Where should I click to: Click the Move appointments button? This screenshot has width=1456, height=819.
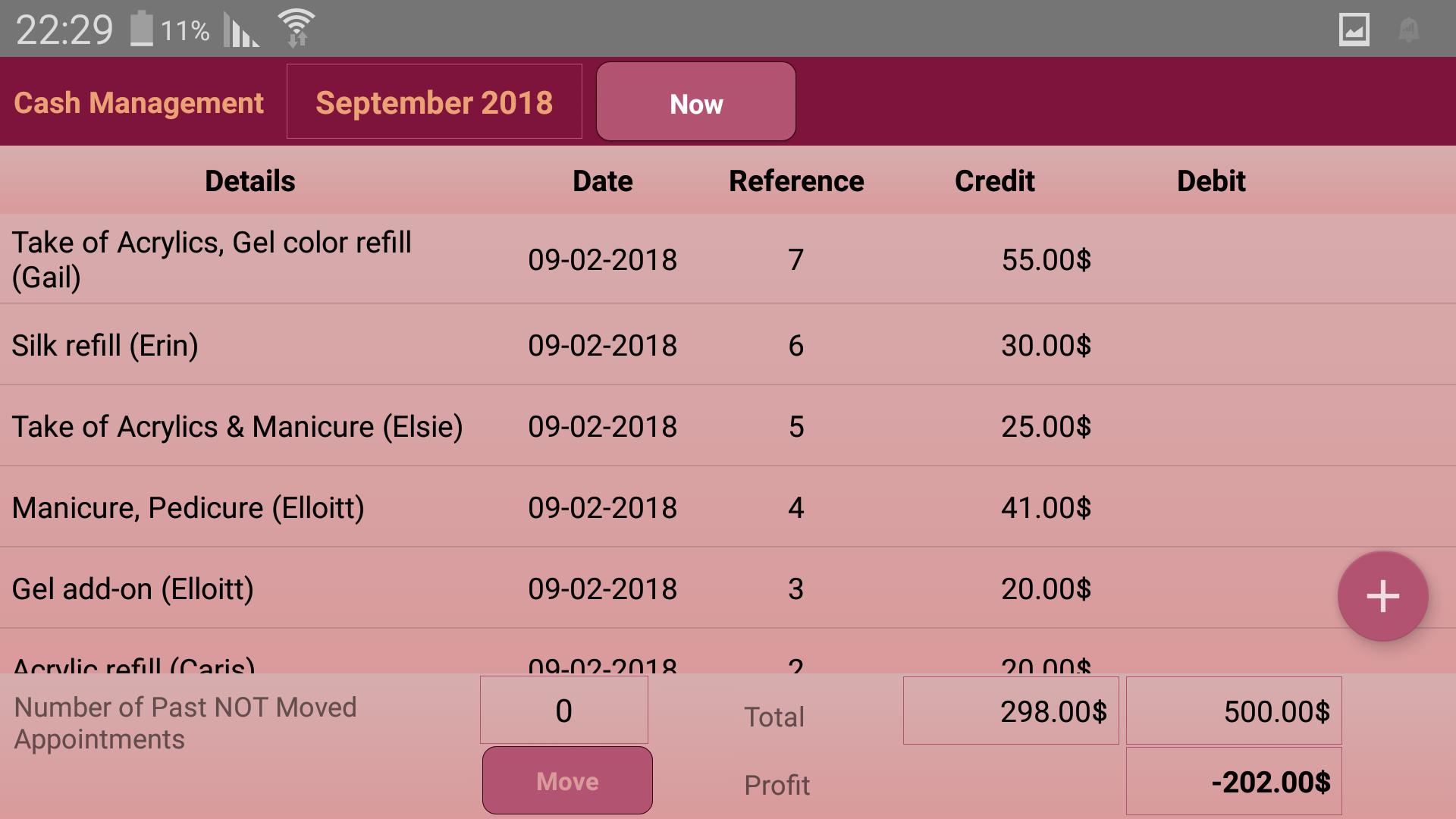pyautogui.click(x=567, y=780)
